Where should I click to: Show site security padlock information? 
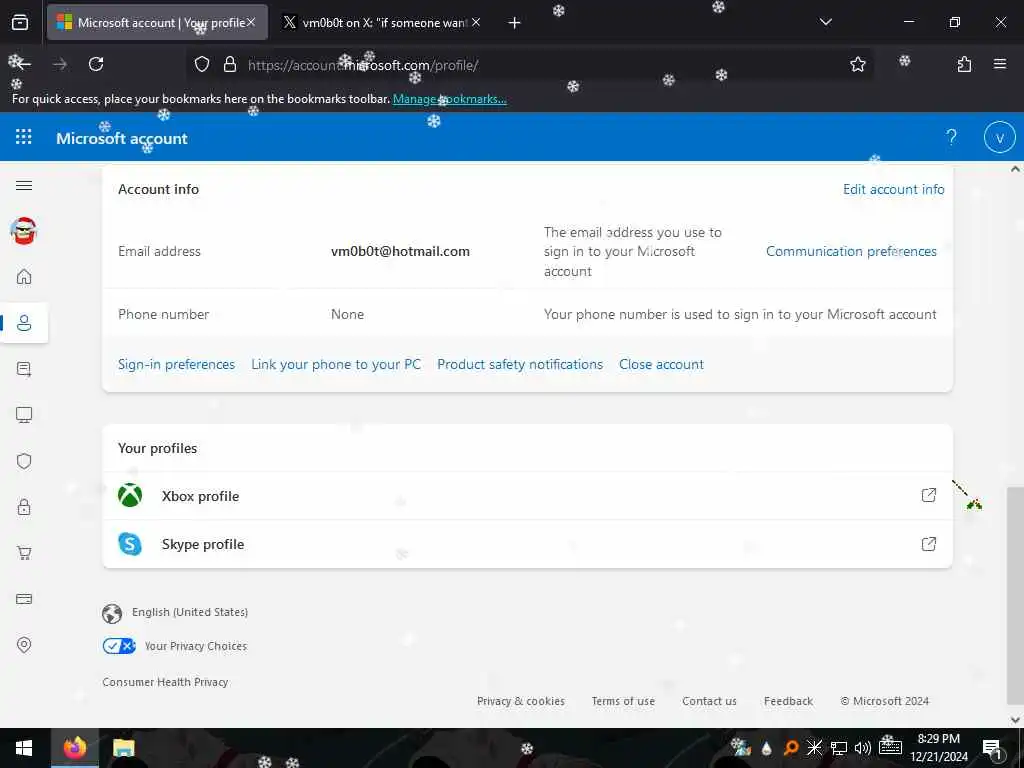coord(230,64)
